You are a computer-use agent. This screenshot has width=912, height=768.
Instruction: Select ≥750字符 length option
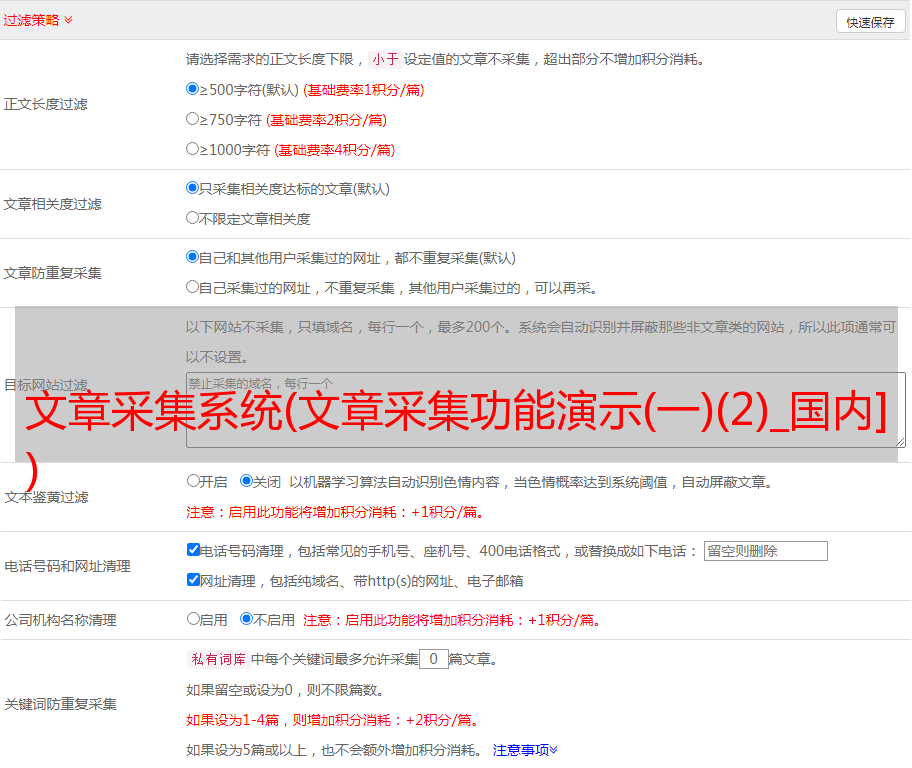193,119
